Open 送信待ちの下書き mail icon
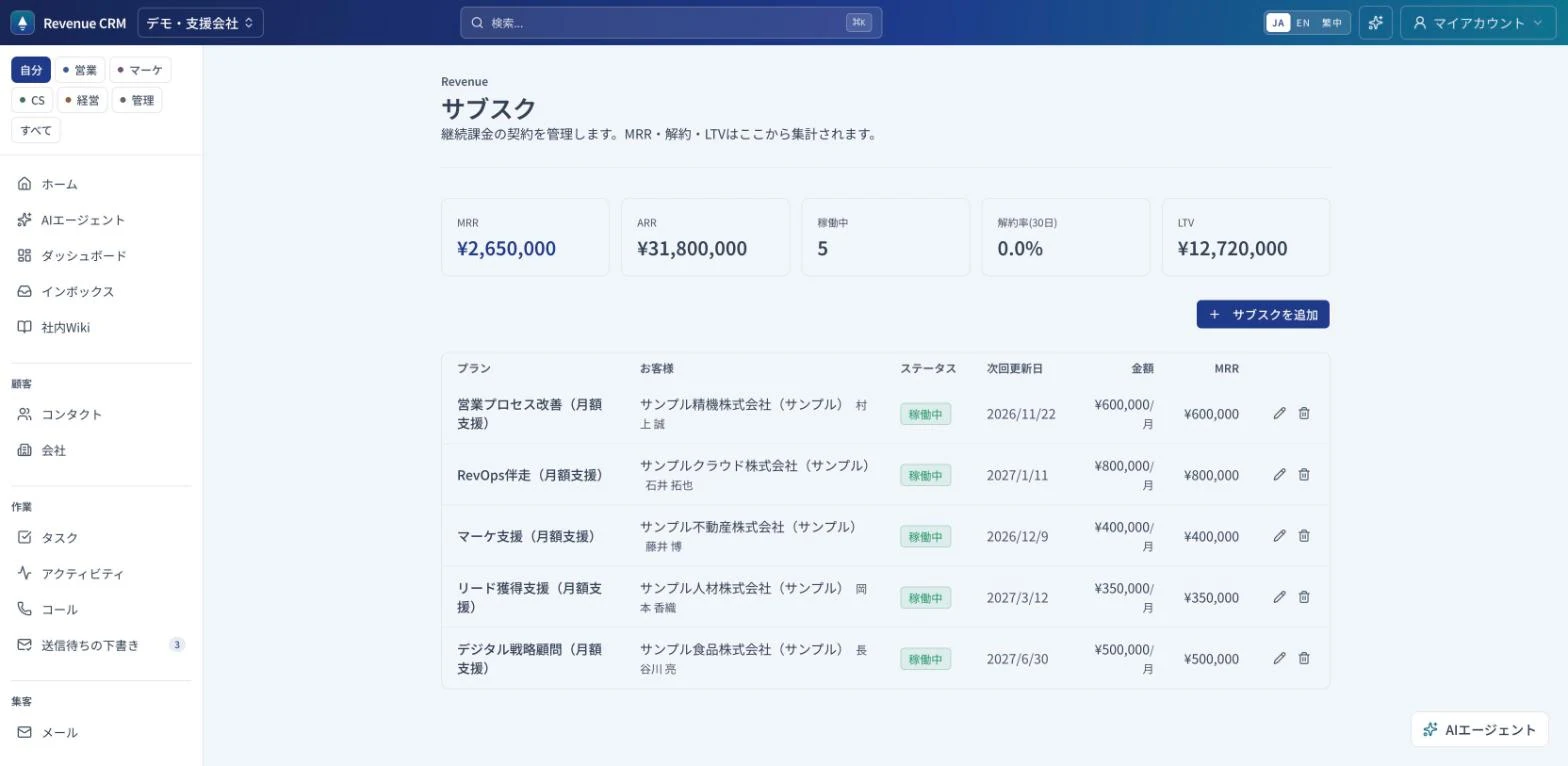1568x766 pixels. pos(24,645)
